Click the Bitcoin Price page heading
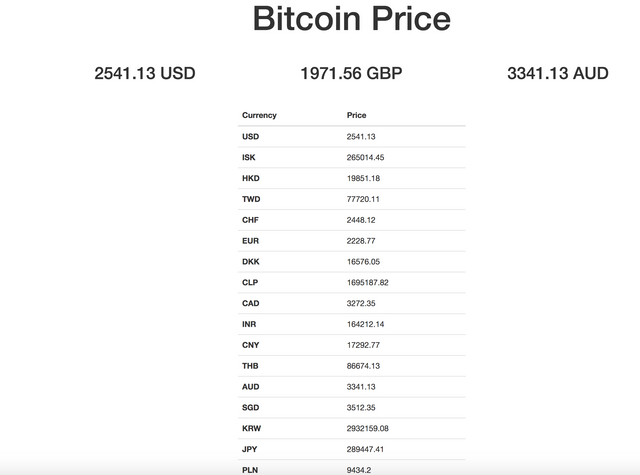640x475 pixels. [351, 19]
